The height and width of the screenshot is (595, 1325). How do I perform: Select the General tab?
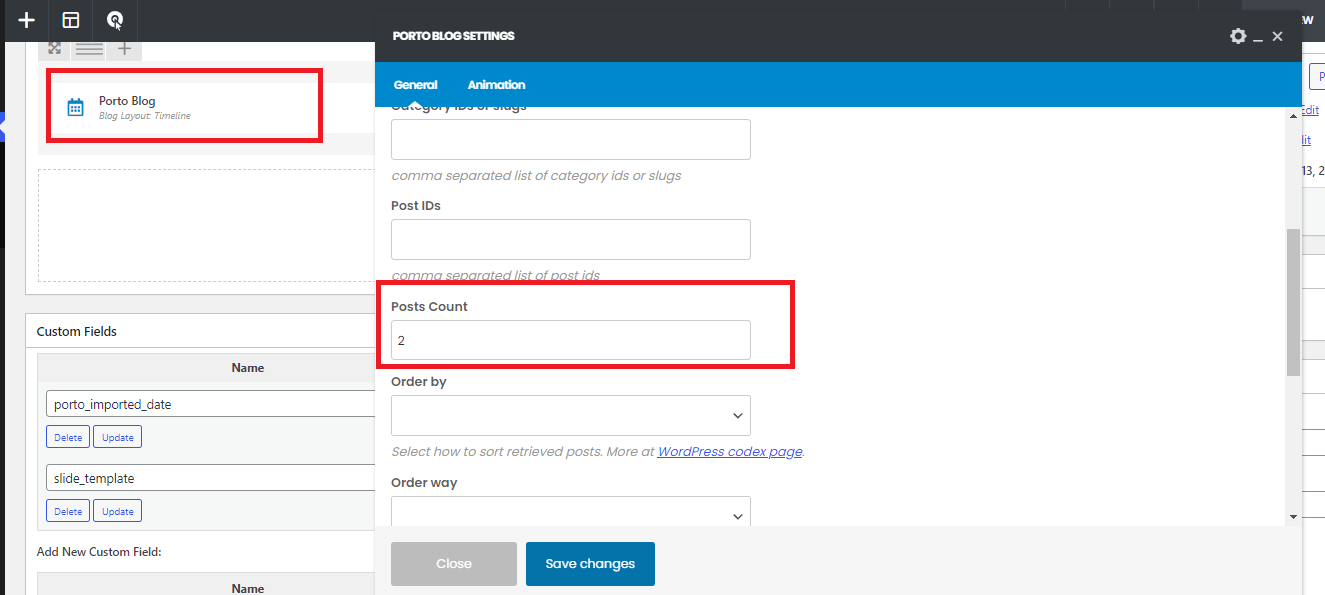(416, 85)
